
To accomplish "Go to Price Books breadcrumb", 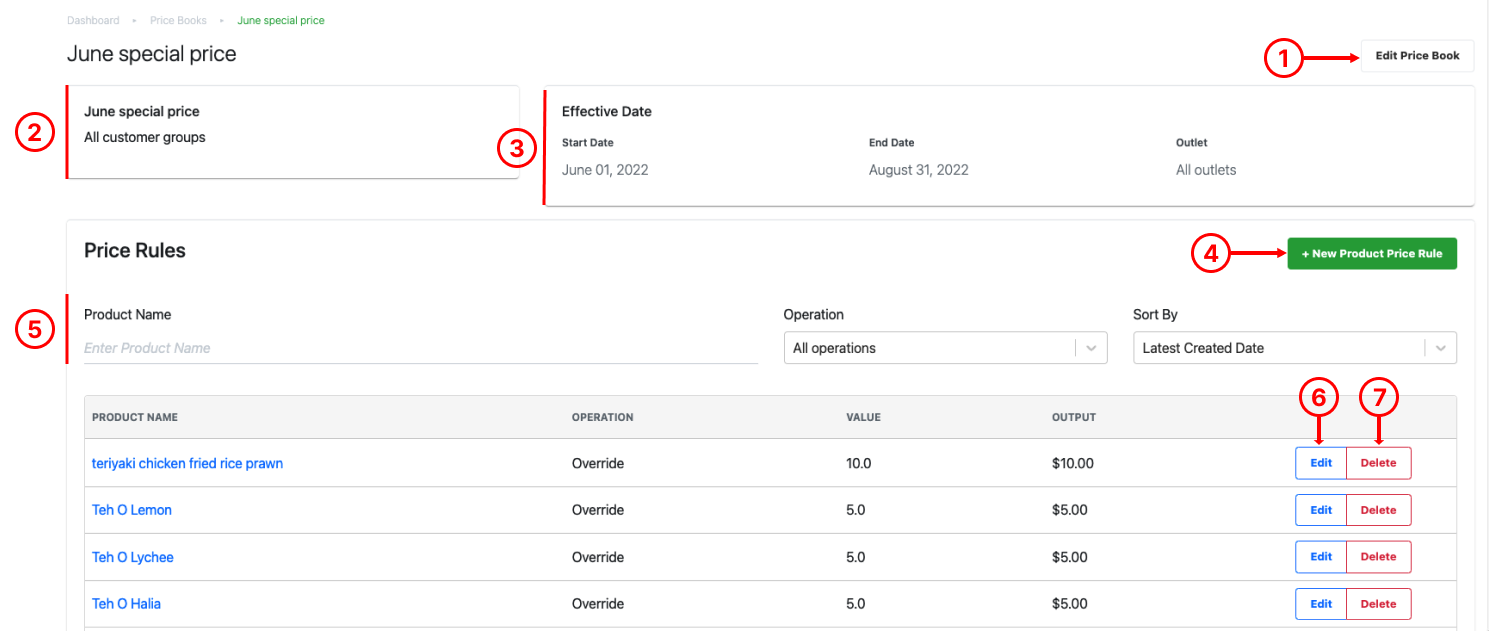I will pyautogui.click(x=178, y=20).
